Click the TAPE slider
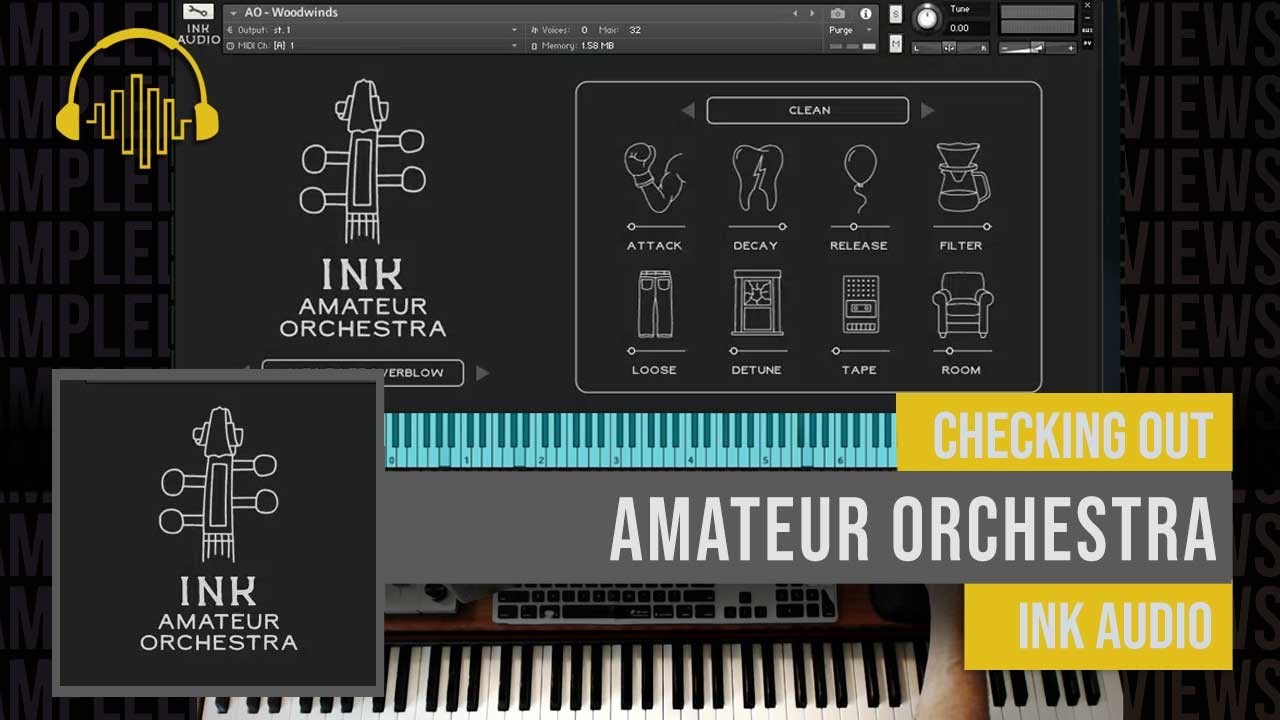The image size is (1280, 720). (x=860, y=351)
